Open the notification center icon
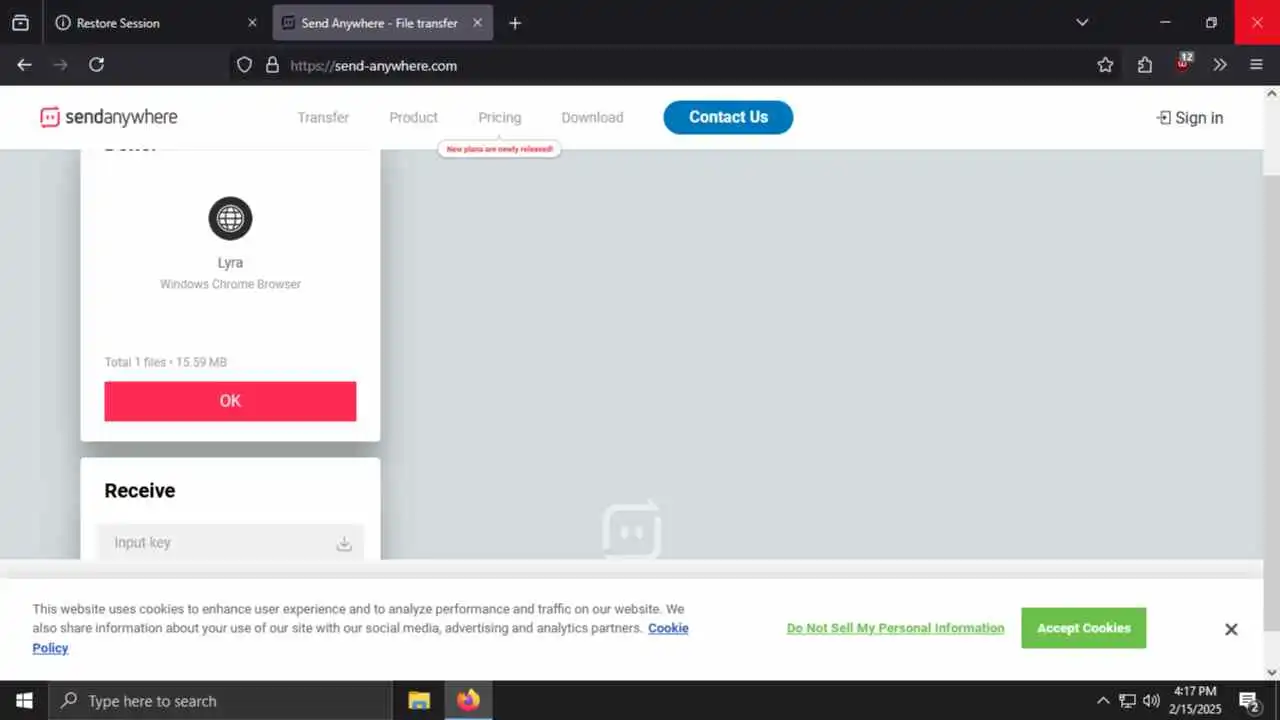Viewport: 1280px width, 720px height. (x=1249, y=701)
